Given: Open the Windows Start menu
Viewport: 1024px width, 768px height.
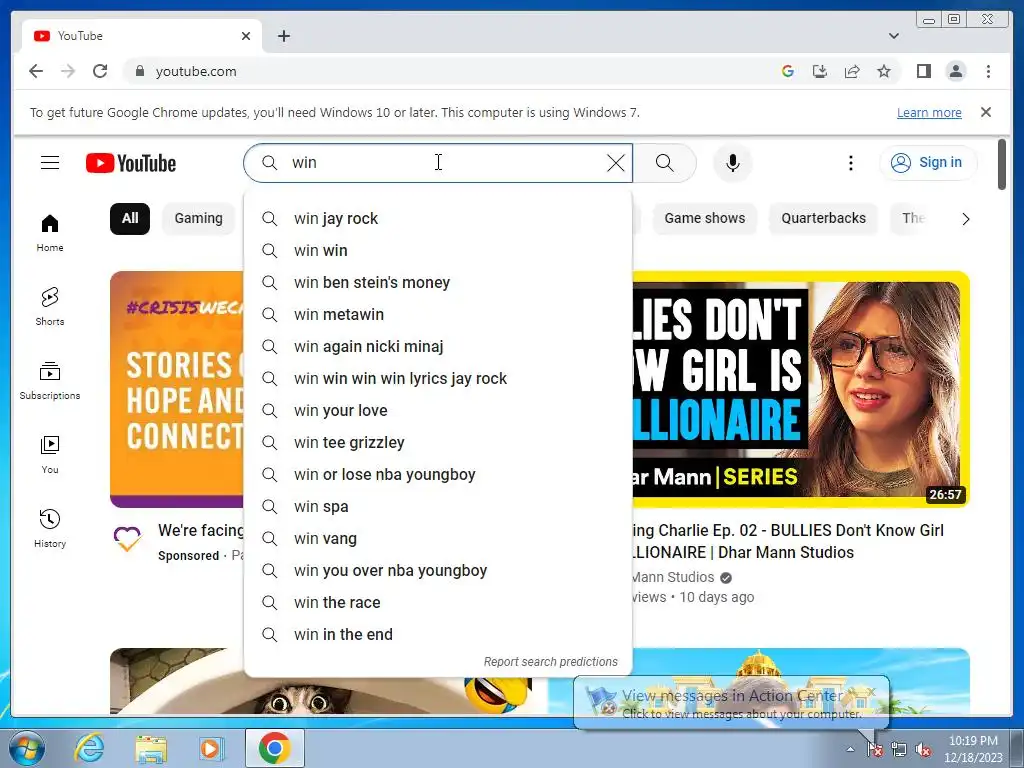Looking at the screenshot, I should click(26, 748).
